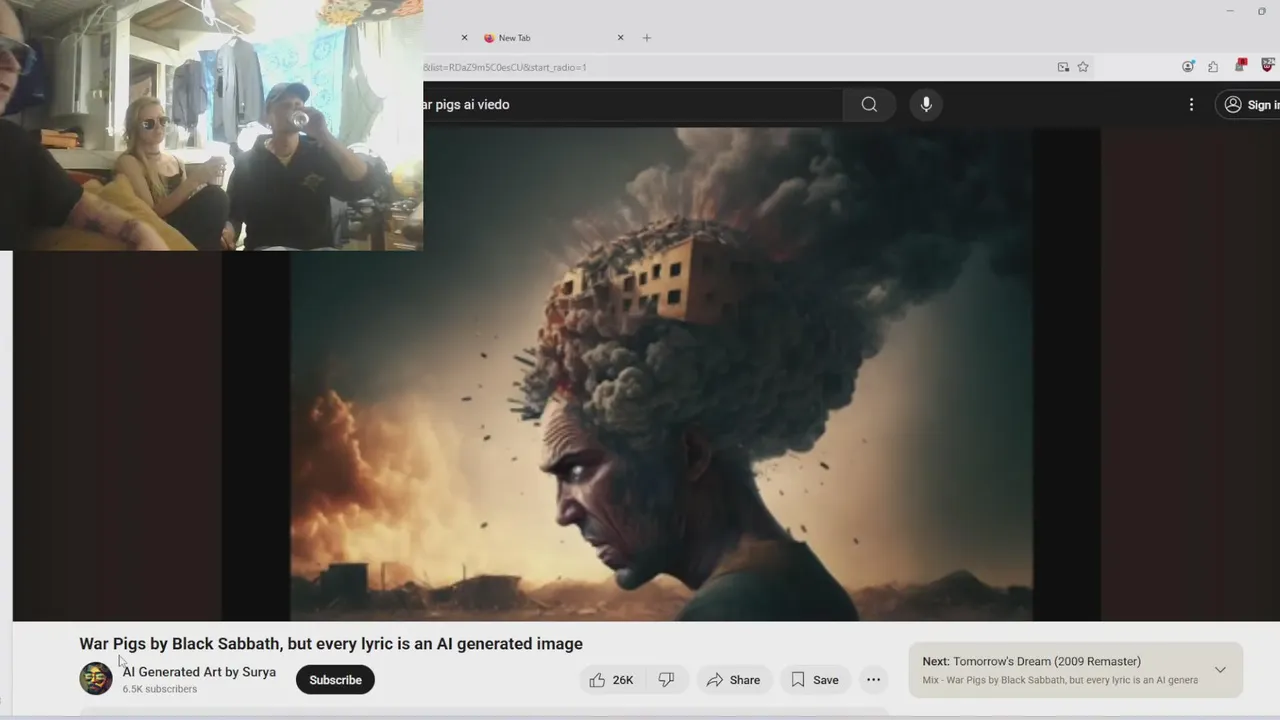Screen dimensions: 1280x720
Task: Close the New Tab tab
Action: [620, 38]
